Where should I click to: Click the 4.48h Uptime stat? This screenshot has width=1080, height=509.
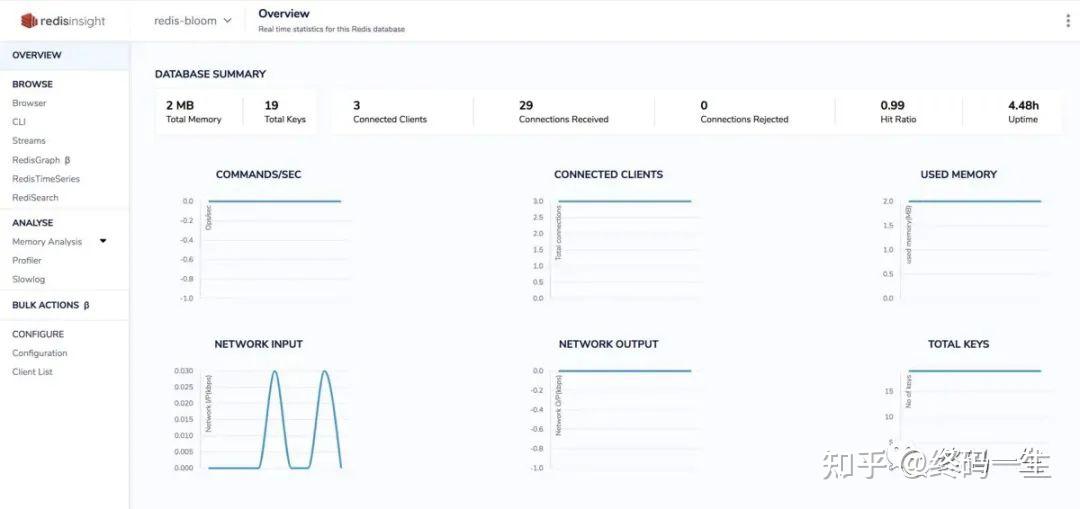coord(1023,112)
